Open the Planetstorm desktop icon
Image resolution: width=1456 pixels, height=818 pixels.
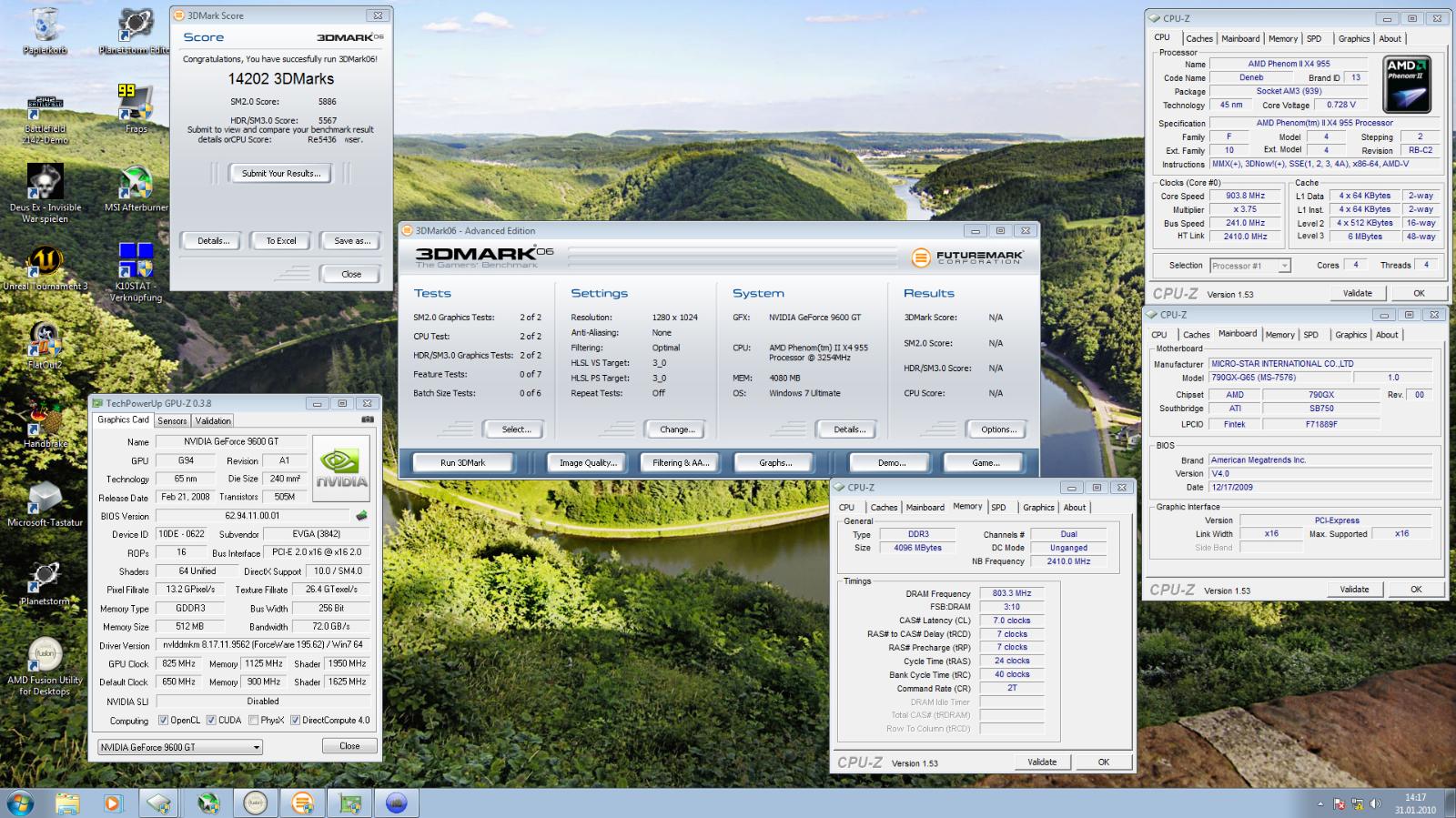(x=45, y=582)
